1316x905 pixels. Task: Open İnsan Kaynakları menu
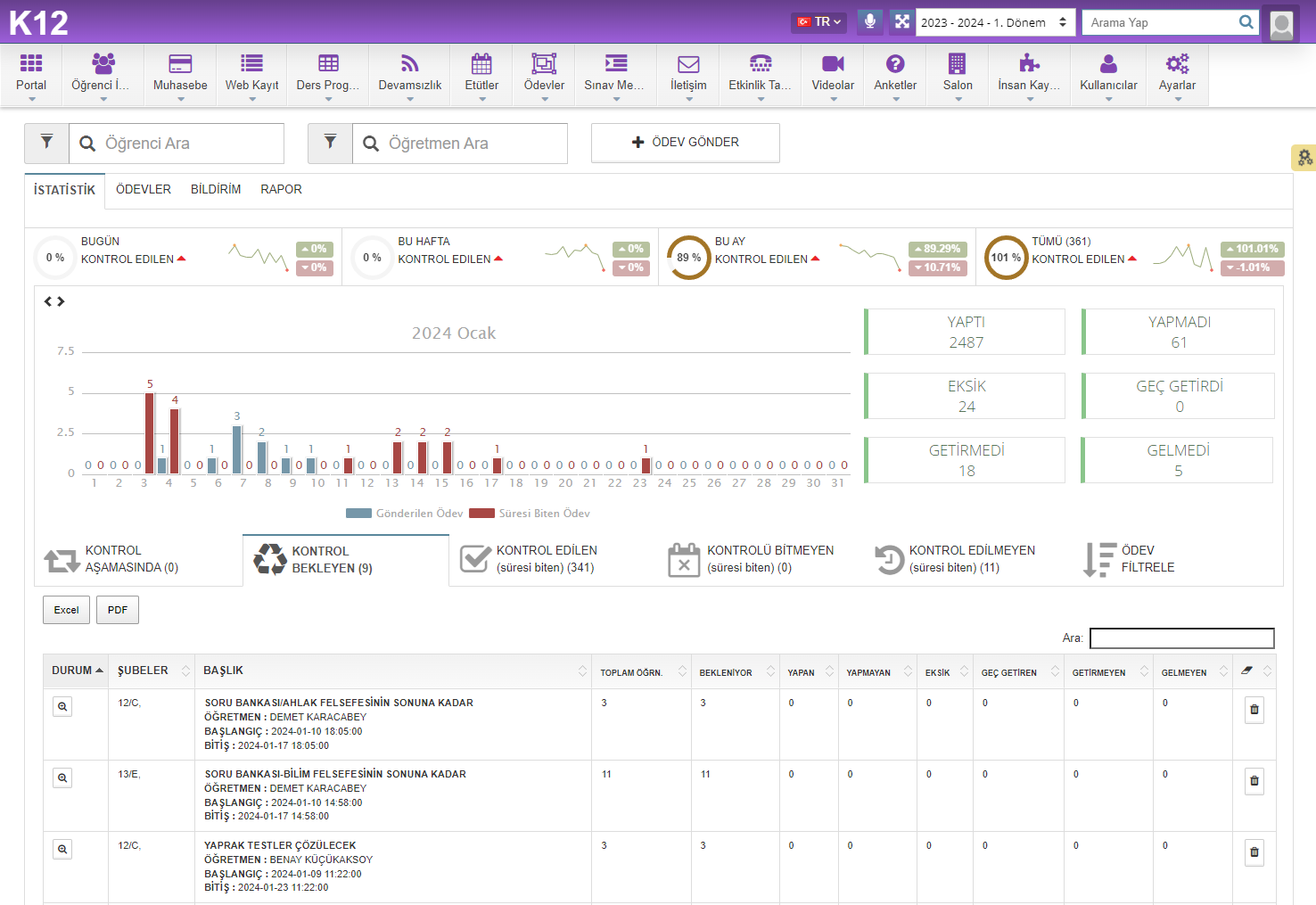(x=1030, y=74)
